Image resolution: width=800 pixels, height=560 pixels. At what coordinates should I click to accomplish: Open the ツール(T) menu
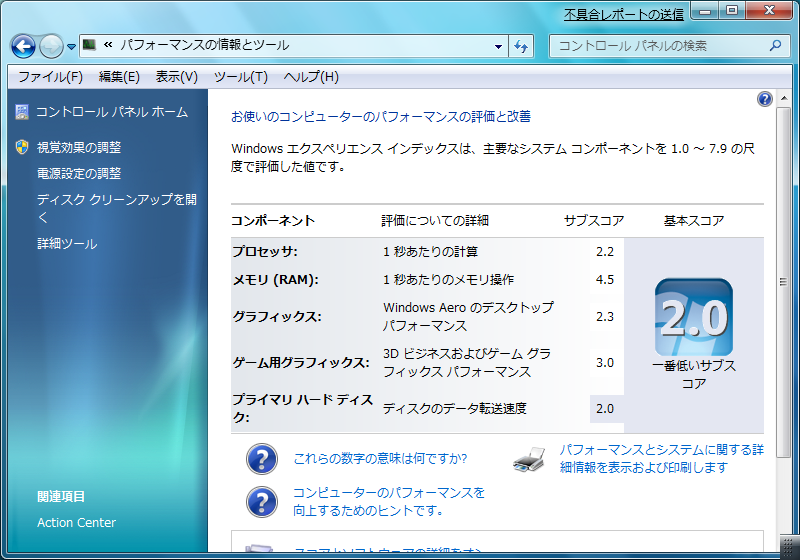click(240, 77)
